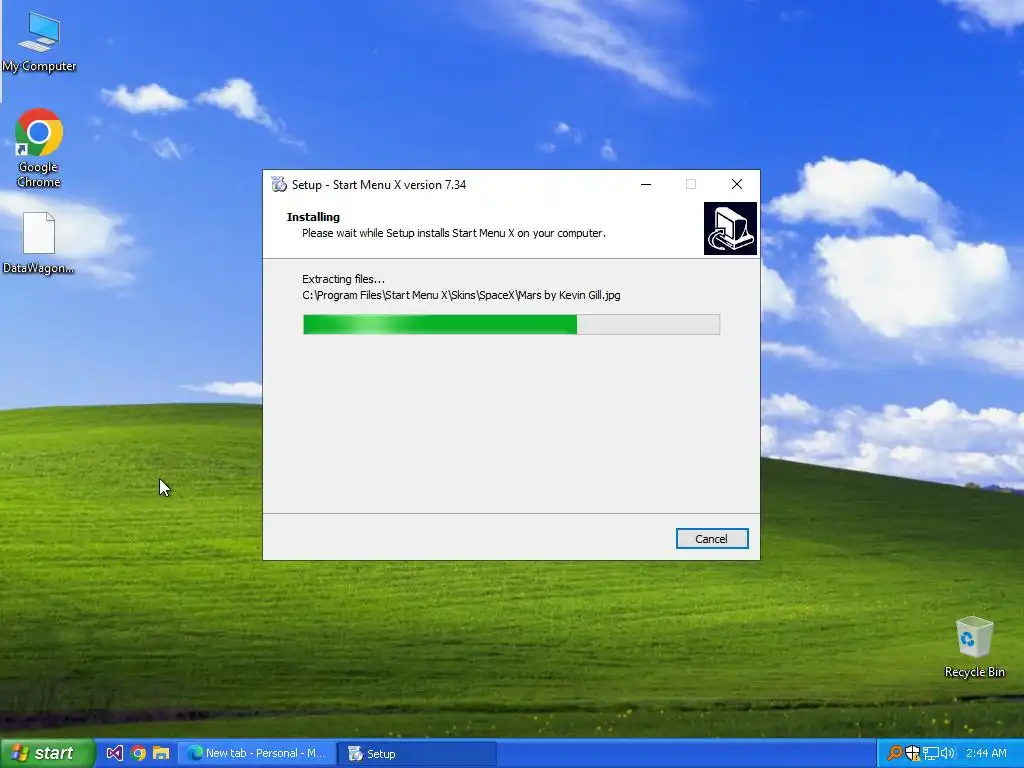Click the 'Please wait while Setup installs' text
Screen dimensions: 1024x768
point(454,233)
